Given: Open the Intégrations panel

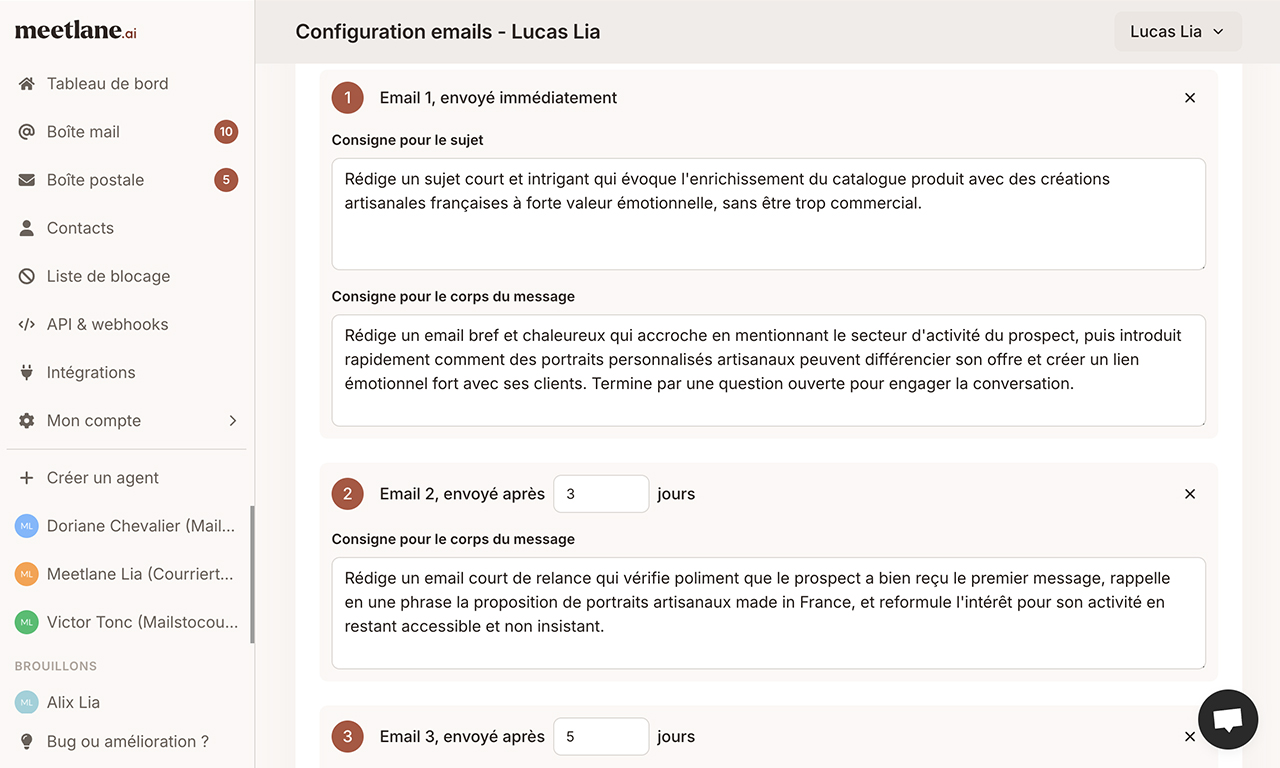Looking at the screenshot, I should pyautogui.click(x=91, y=371).
